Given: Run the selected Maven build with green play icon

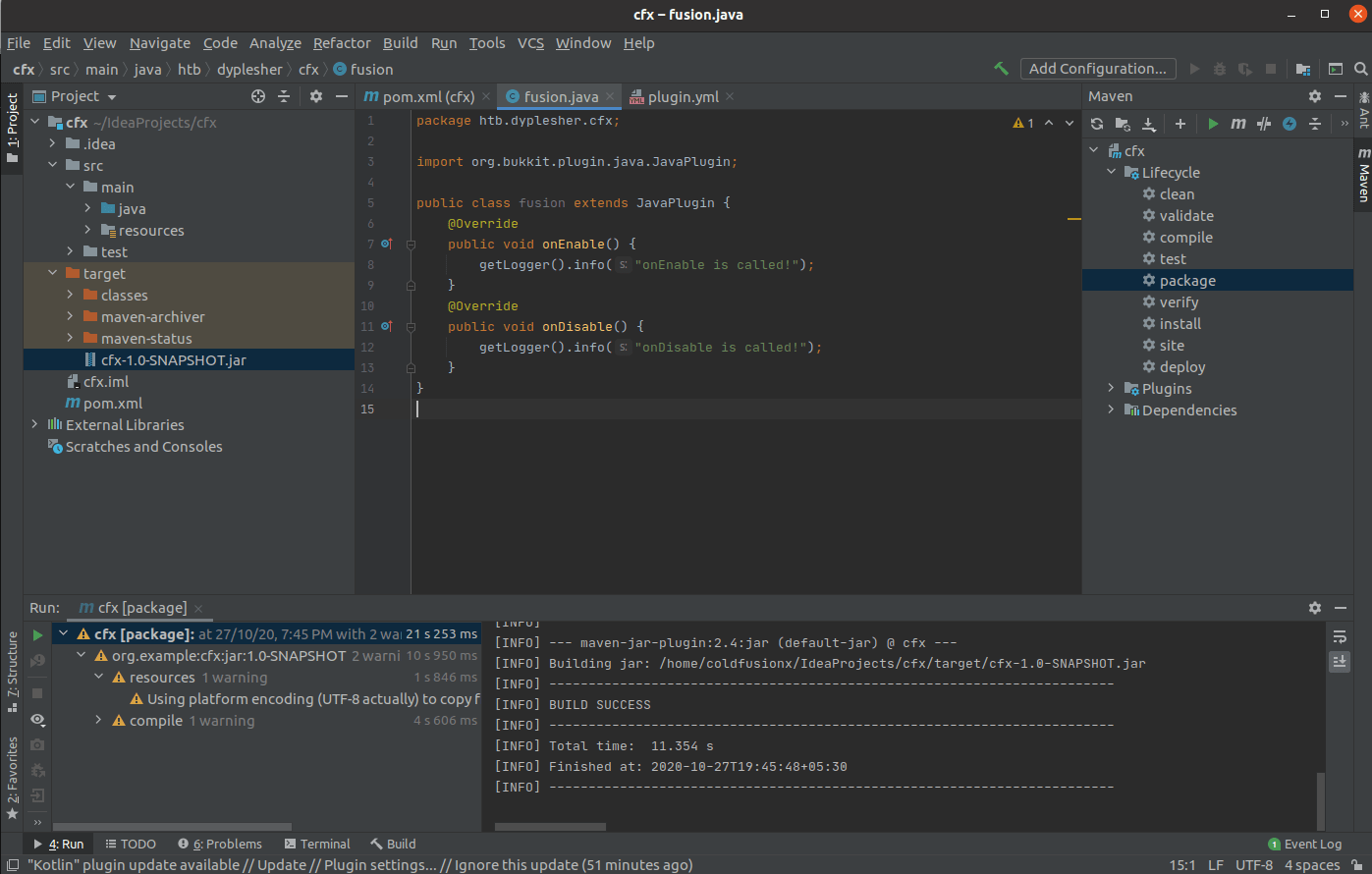Looking at the screenshot, I should pyautogui.click(x=1213, y=124).
